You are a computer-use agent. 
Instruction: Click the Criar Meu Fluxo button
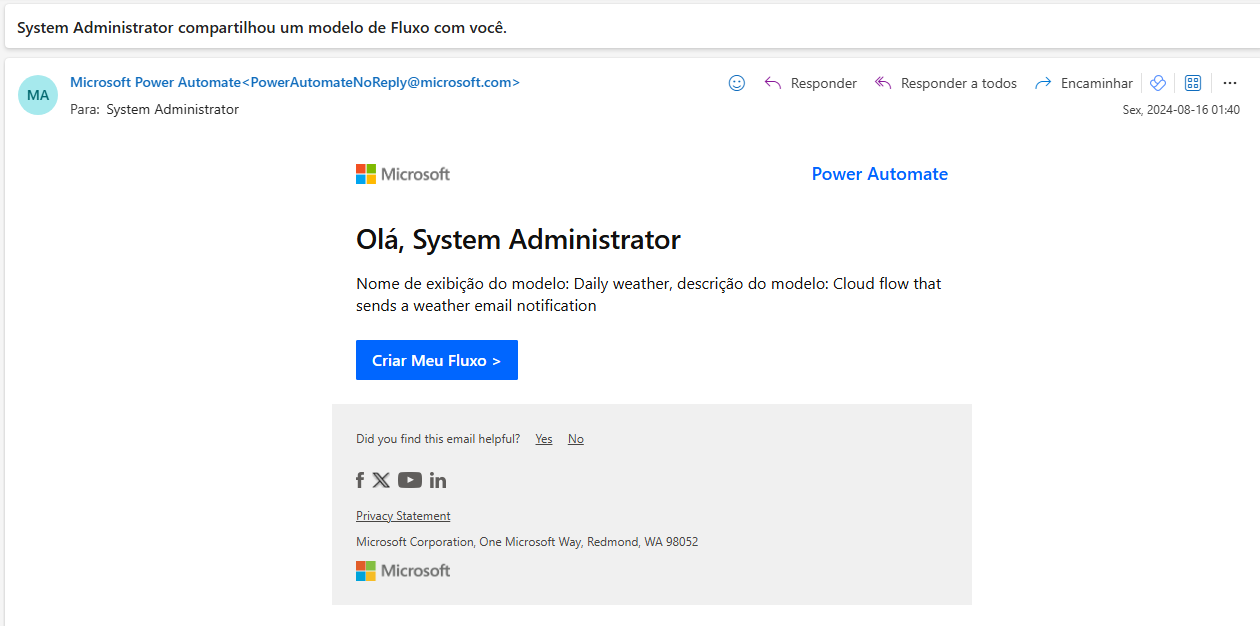[437, 360]
